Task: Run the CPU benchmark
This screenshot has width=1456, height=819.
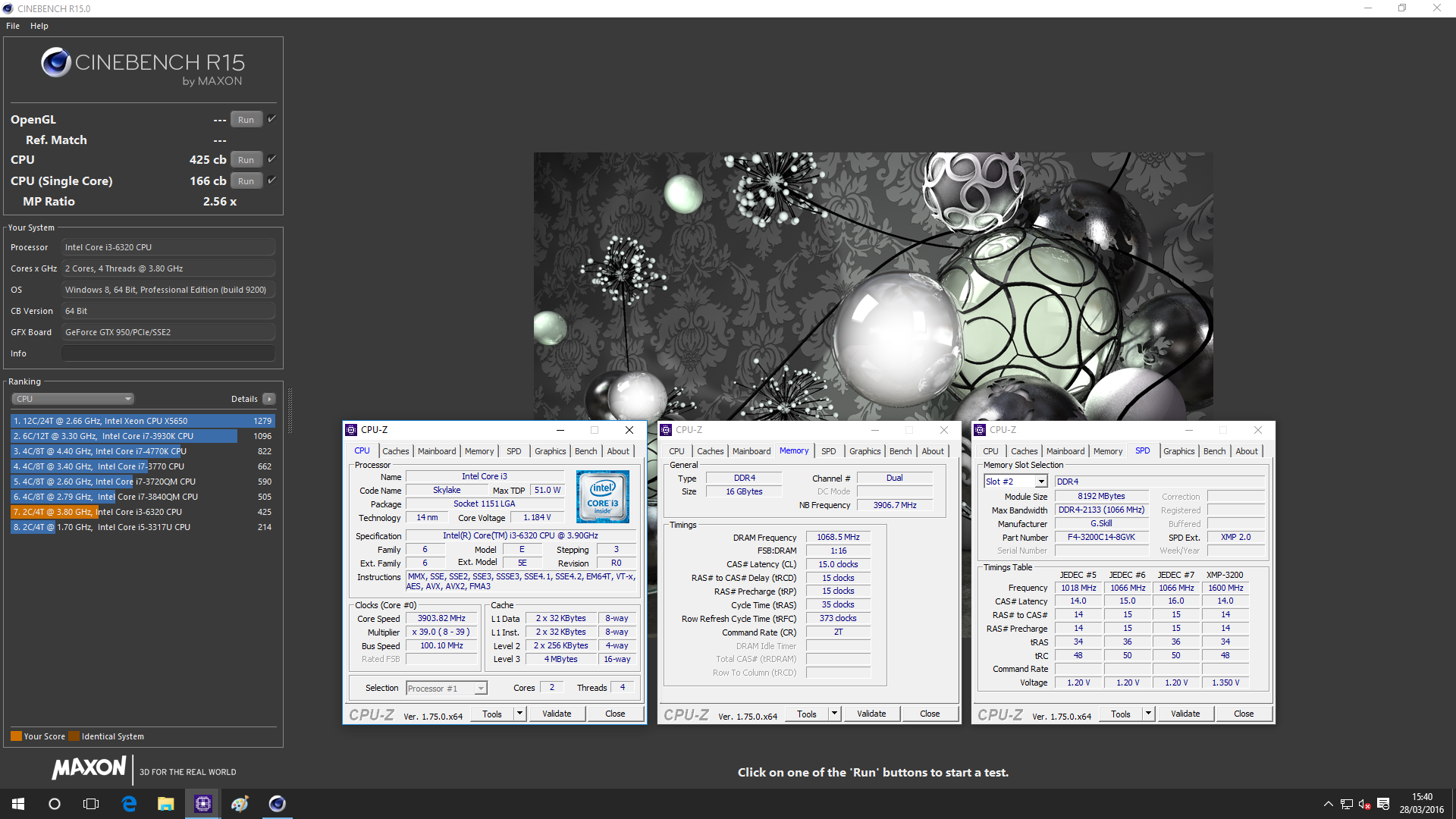Action: (x=246, y=159)
